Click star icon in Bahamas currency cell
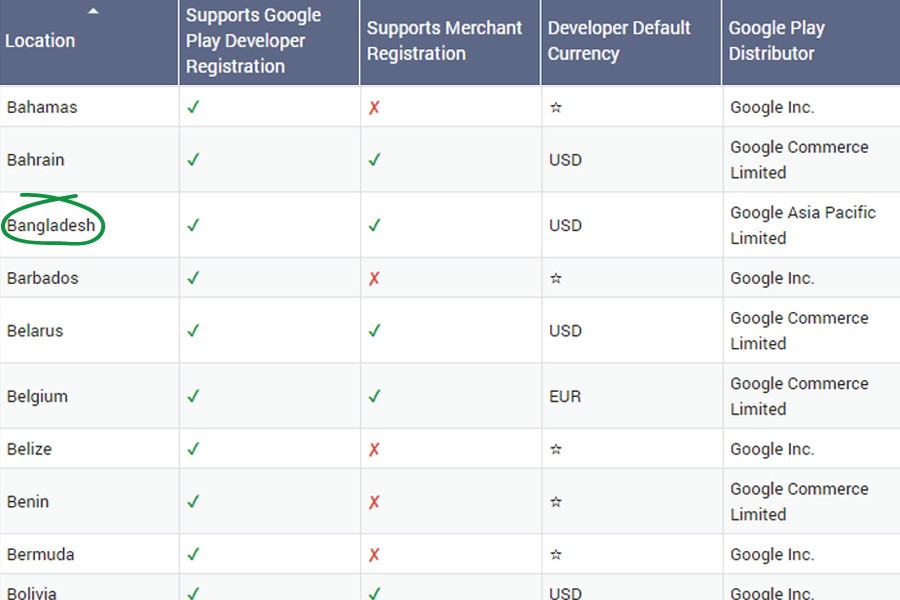Image resolution: width=900 pixels, height=600 pixels. point(556,107)
